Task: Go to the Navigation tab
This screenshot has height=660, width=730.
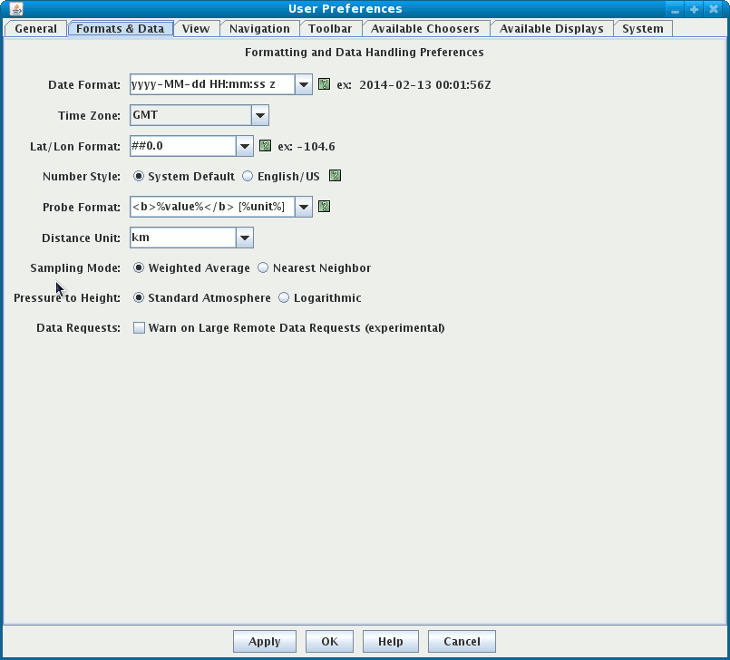Action: click(x=259, y=29)
